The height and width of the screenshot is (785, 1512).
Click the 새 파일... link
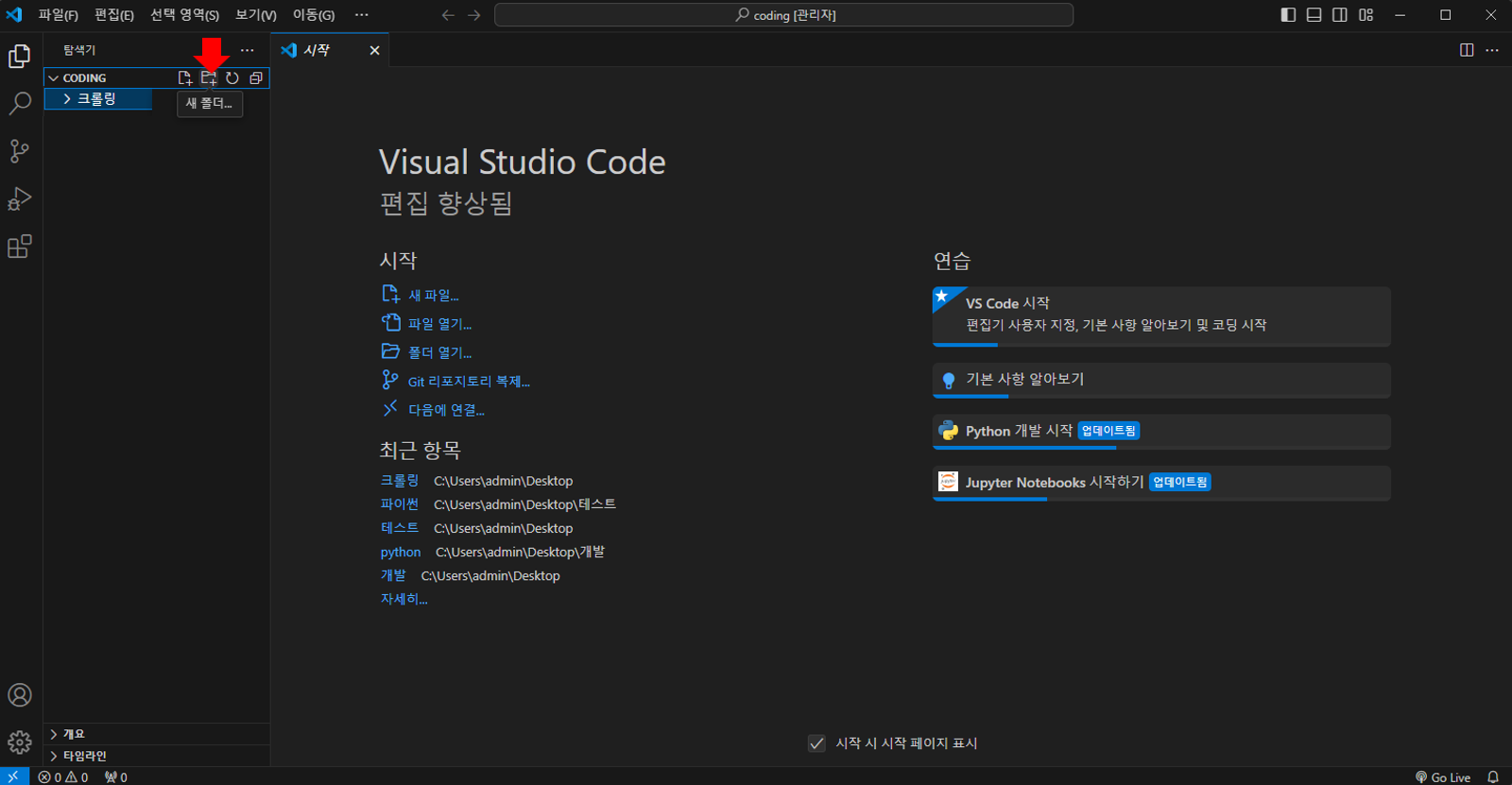433,296
